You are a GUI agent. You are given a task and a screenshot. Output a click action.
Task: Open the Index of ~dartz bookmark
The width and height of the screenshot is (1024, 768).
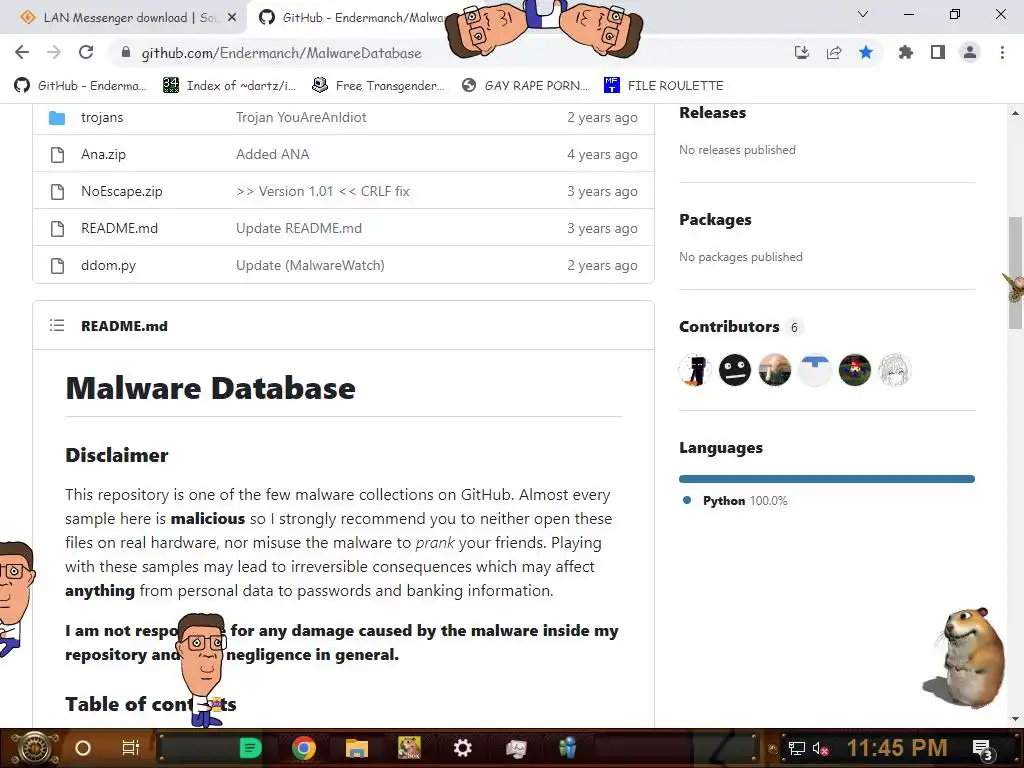coord(229,86)
